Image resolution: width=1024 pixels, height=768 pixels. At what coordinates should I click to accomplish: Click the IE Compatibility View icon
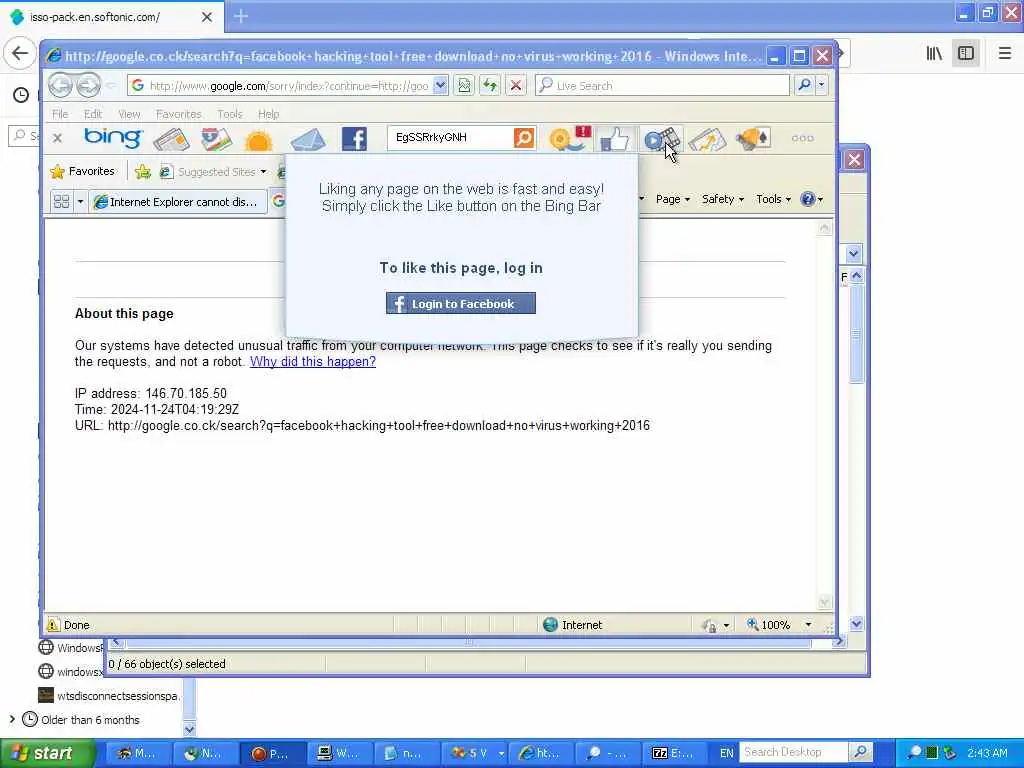(464, 86)
